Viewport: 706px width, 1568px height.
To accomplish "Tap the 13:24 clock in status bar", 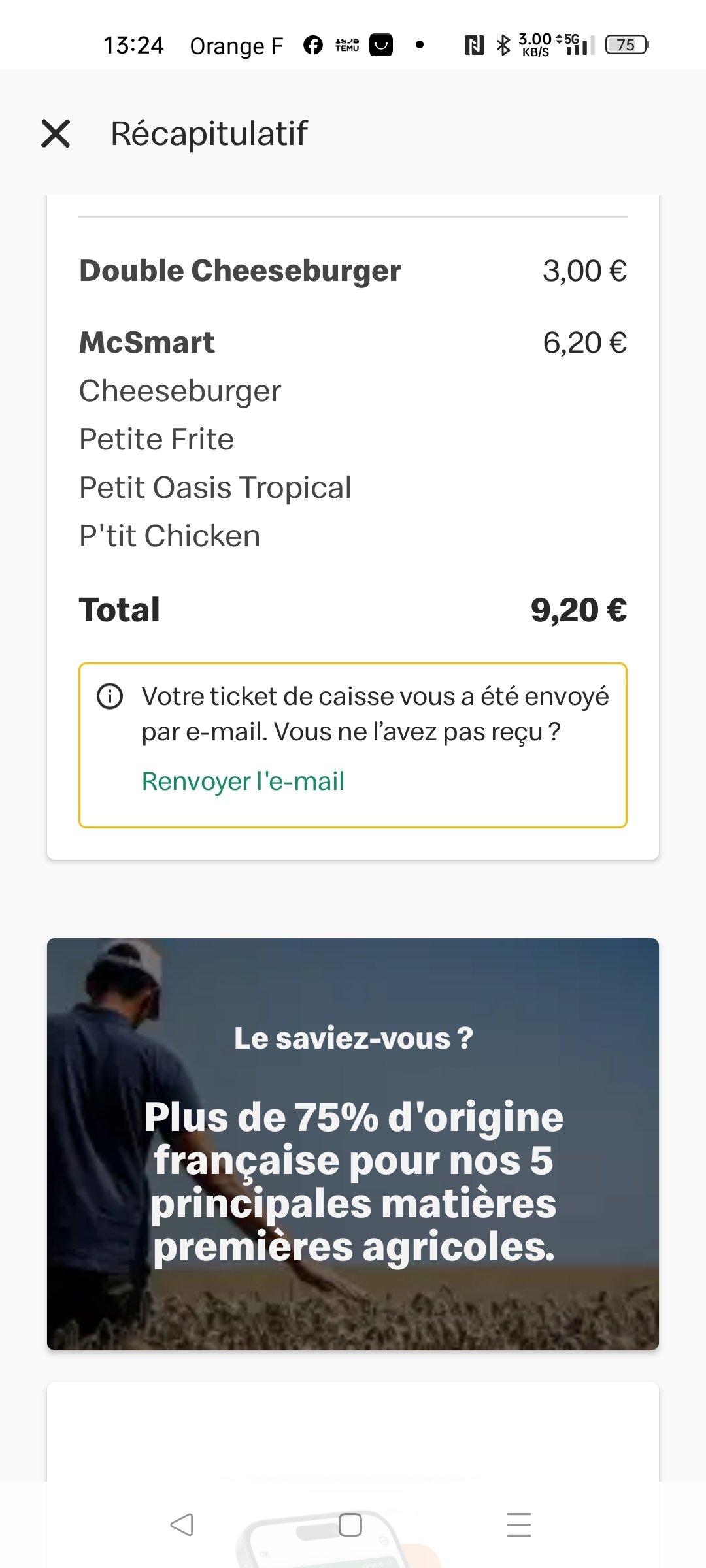I will click(133, 45).
